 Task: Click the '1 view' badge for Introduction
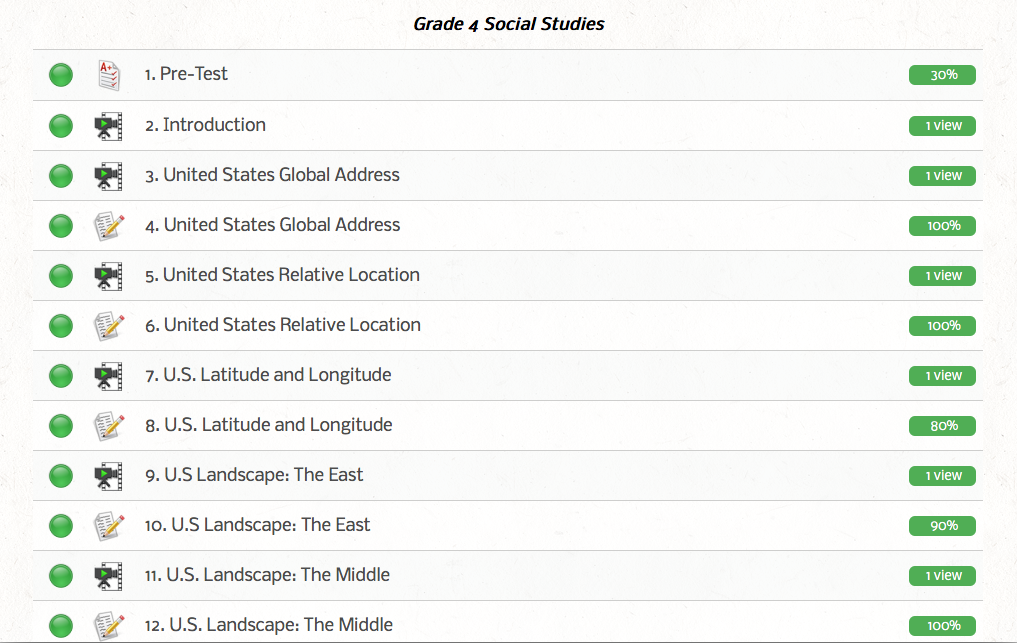point(942,126)
